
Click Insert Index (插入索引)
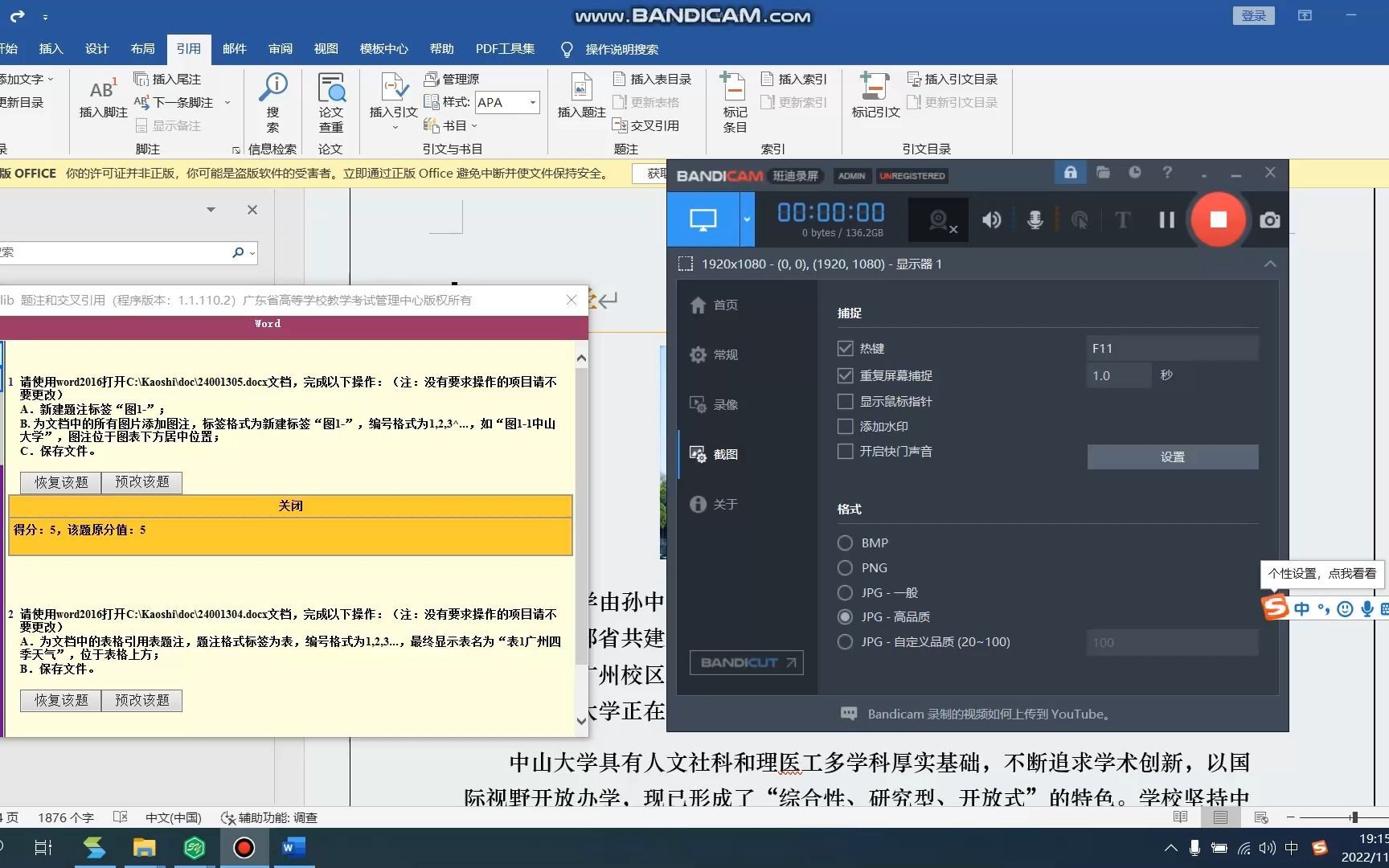(x=794, y=79)
